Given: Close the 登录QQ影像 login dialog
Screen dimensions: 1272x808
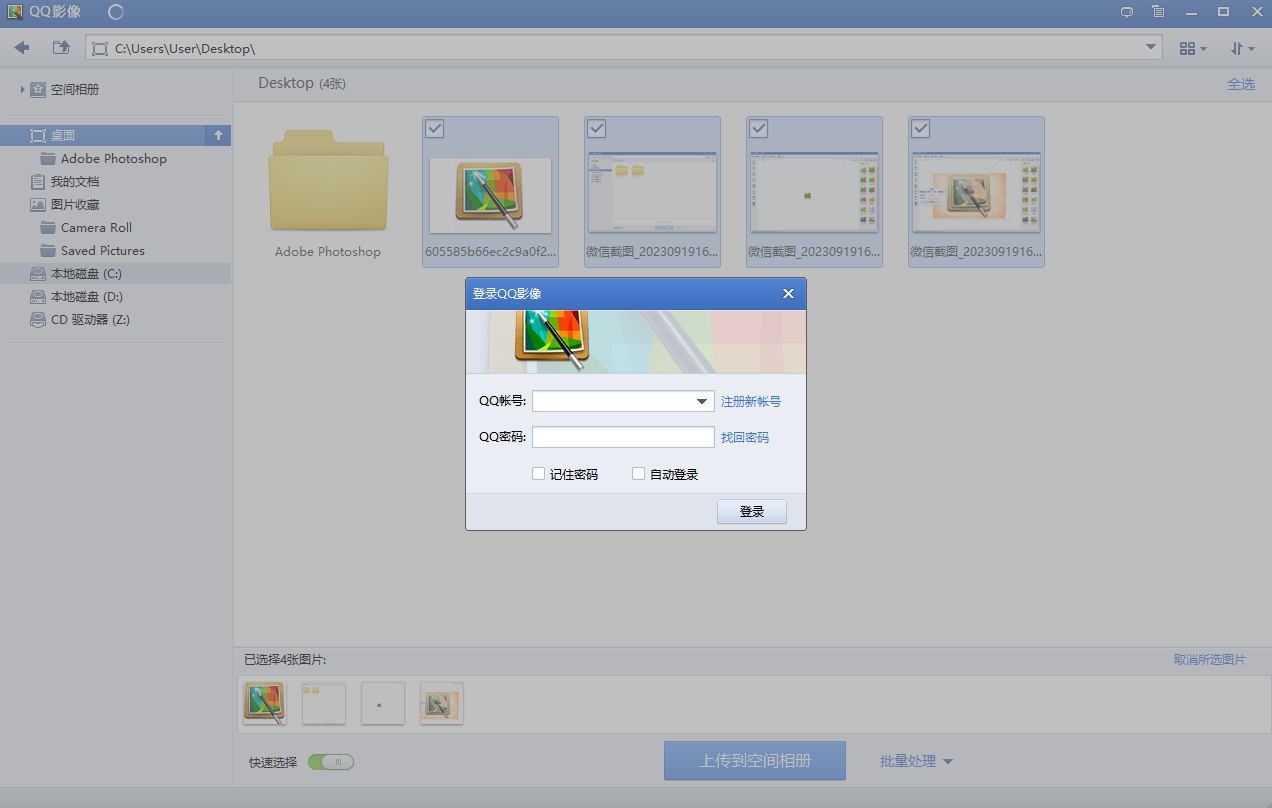Looking at the screenshot, I should (x=788, y=293).
